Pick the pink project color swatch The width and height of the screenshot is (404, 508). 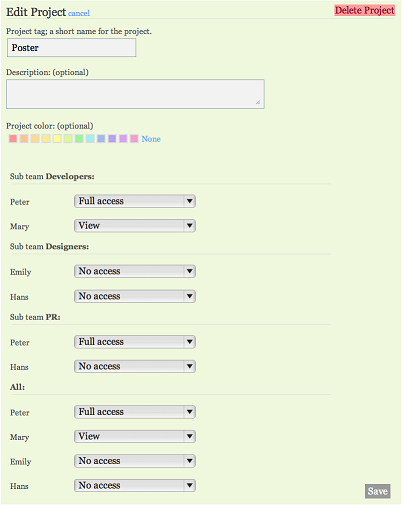pos(134,139)
